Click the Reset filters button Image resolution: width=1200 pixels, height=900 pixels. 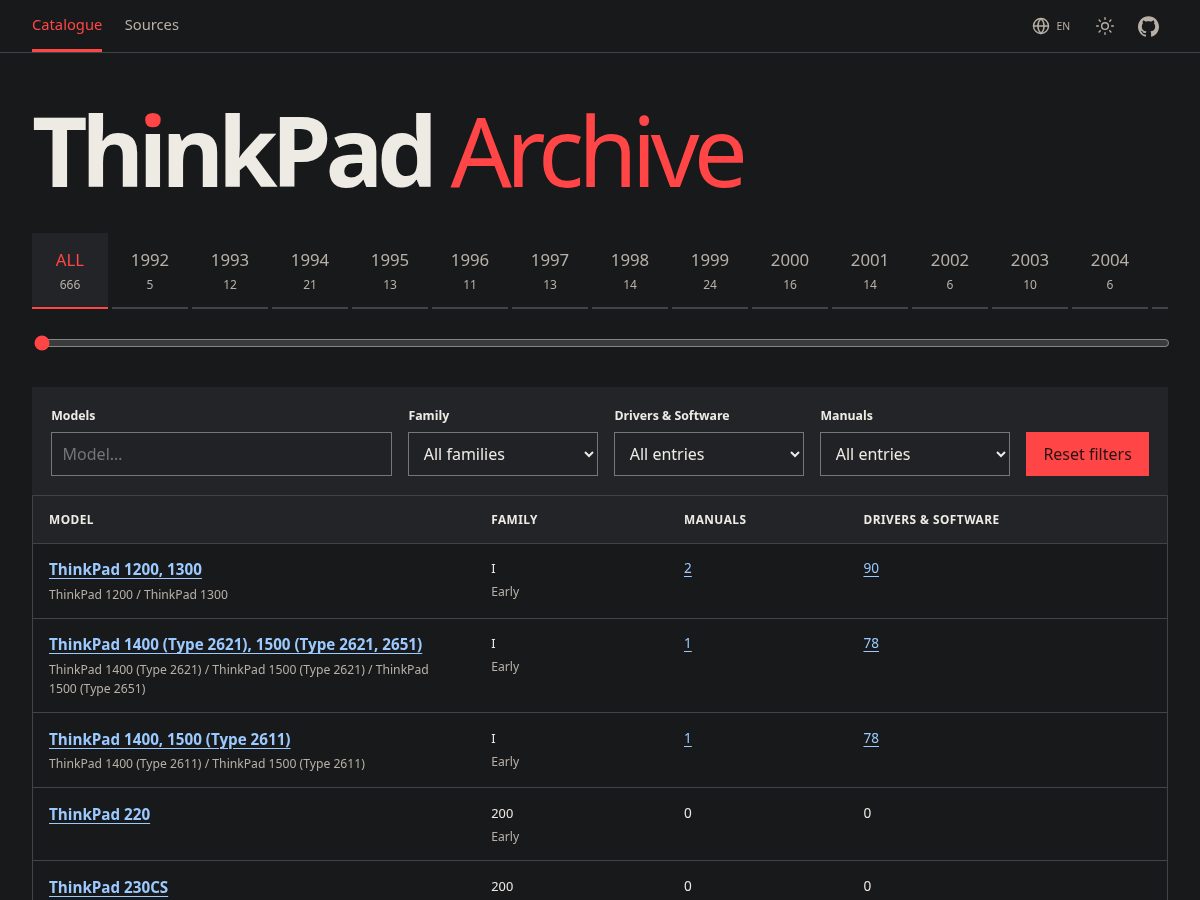coord(1087,454)
